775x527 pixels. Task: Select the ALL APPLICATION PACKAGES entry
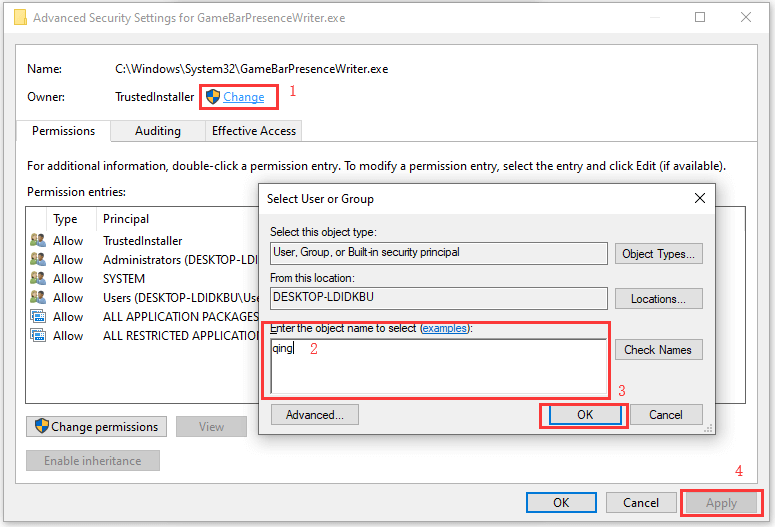coord(143,316)
